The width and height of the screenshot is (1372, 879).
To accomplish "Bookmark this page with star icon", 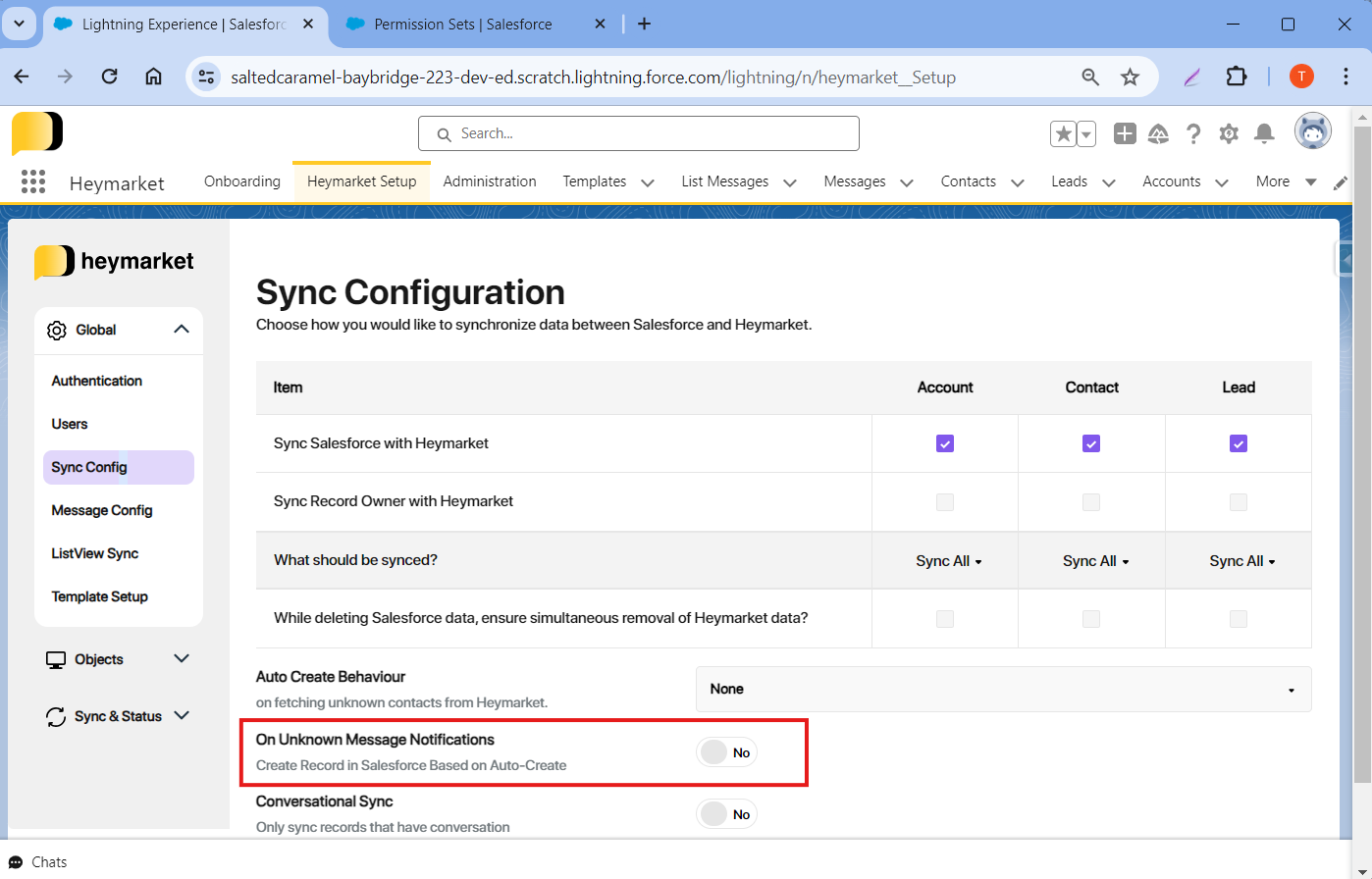I will tap(1131, 77).
